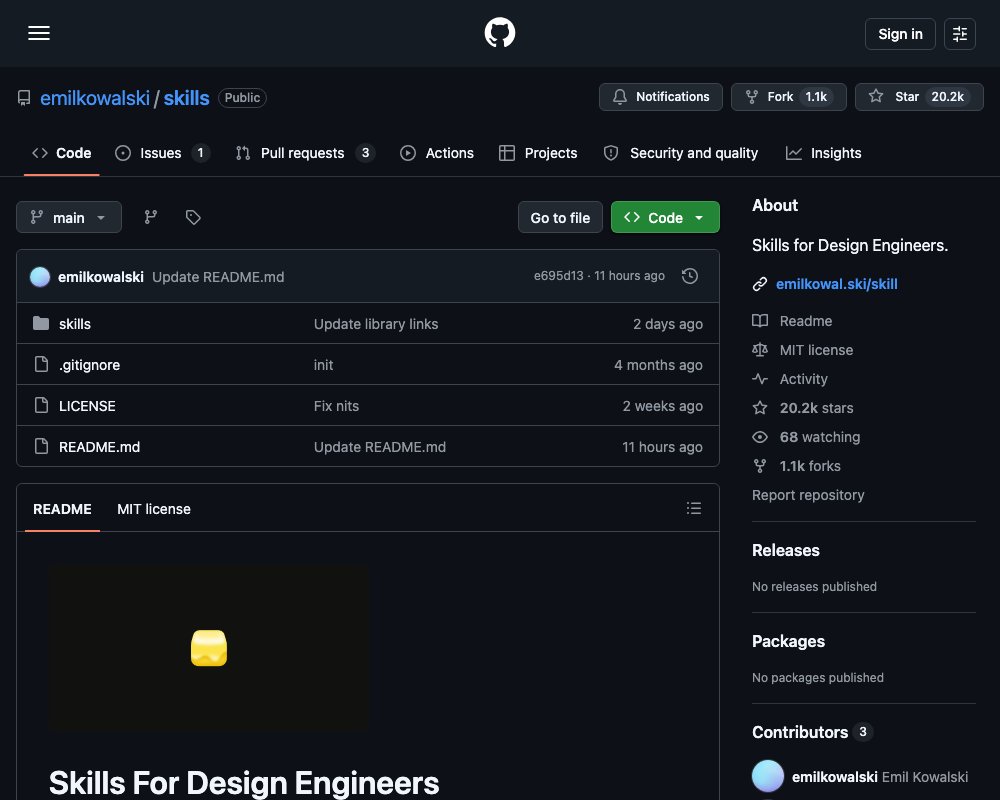Open commit hash e695d13
The image size is (1000, 800).
pyautogui.click(x=558, y=276)
